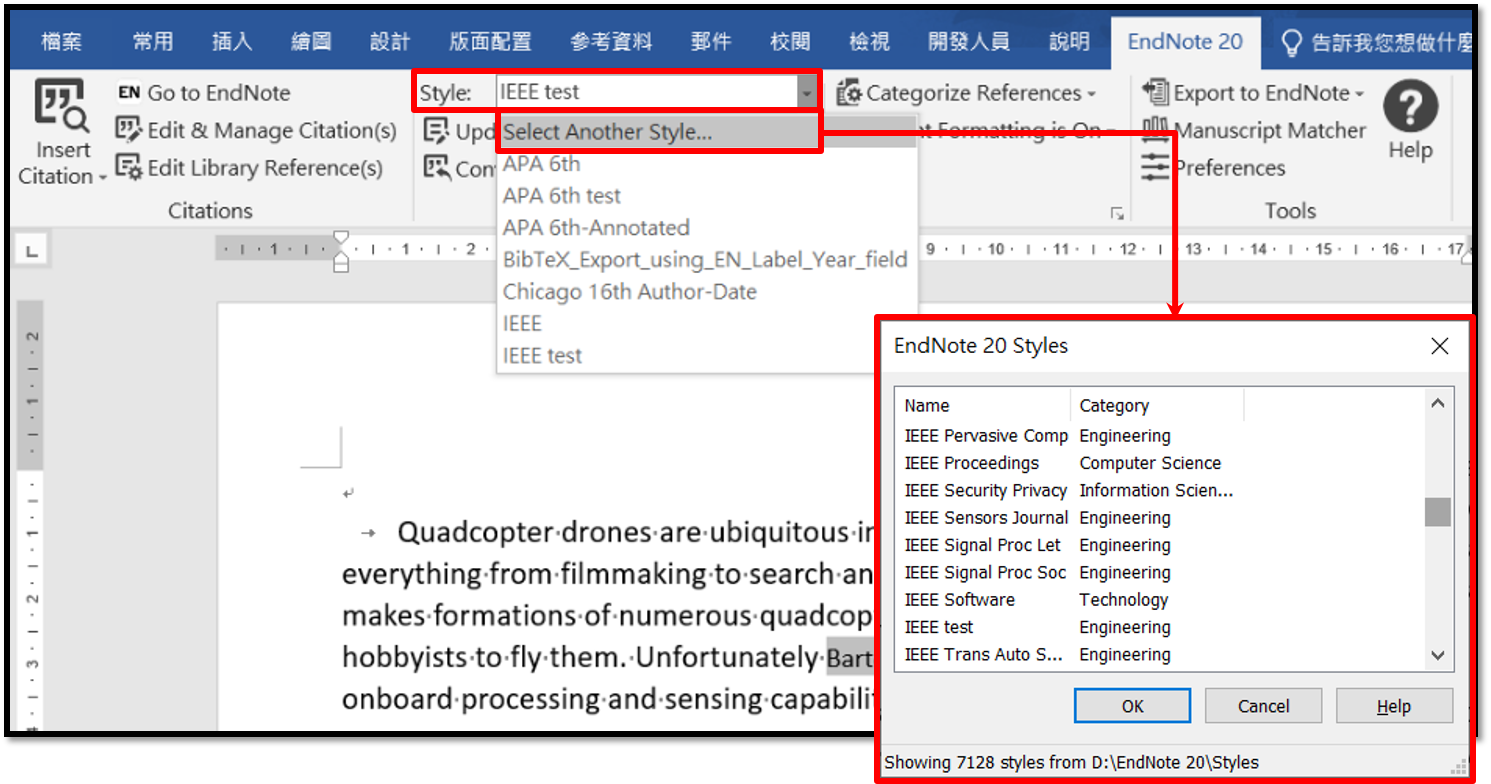Click the Technology category cell
This screenshot has height=784, width=1491.
point(1124,600)
